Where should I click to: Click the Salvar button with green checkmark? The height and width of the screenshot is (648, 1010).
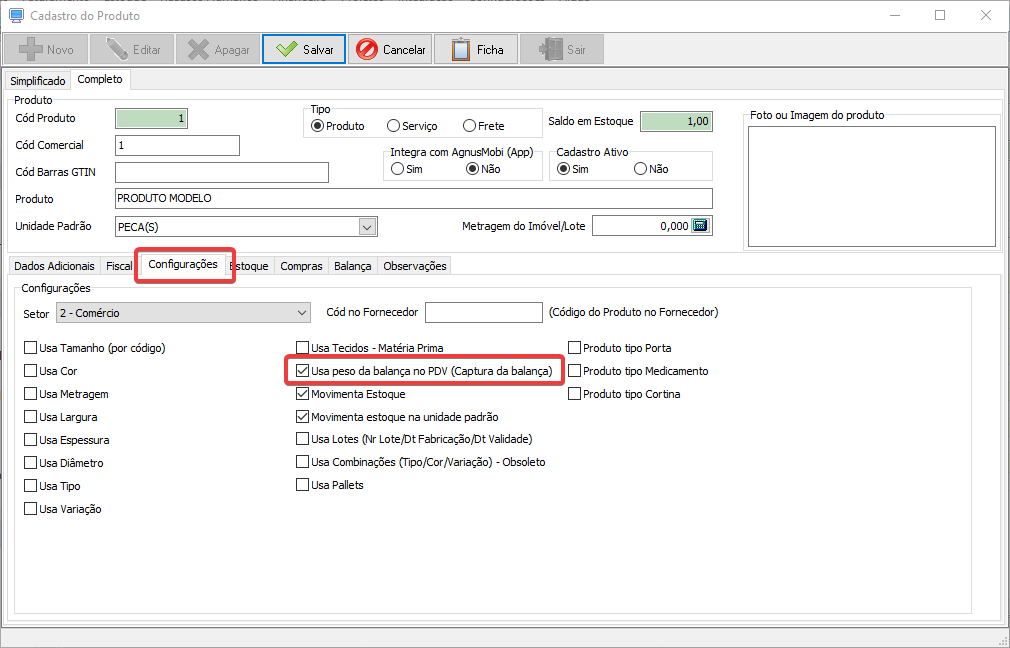[x=303, y=50]
